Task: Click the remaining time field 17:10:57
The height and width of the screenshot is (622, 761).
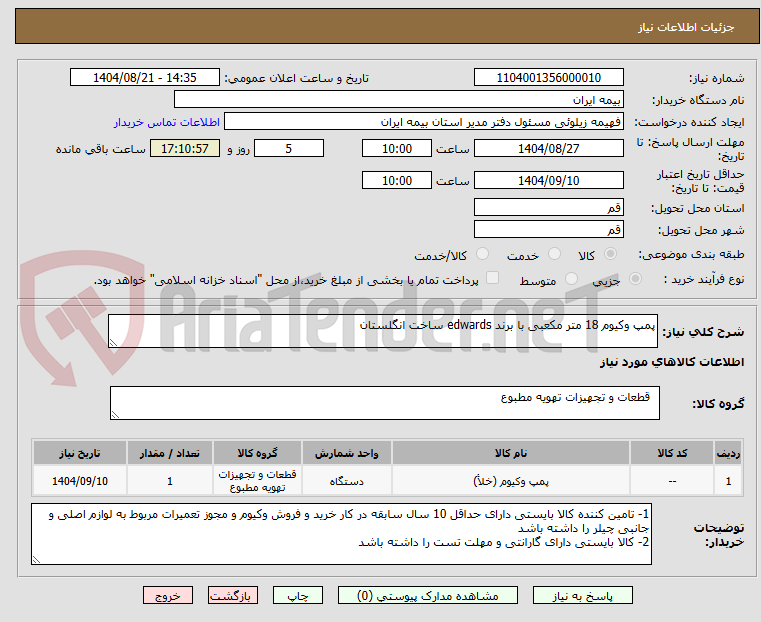Action: tap(185, 148)
